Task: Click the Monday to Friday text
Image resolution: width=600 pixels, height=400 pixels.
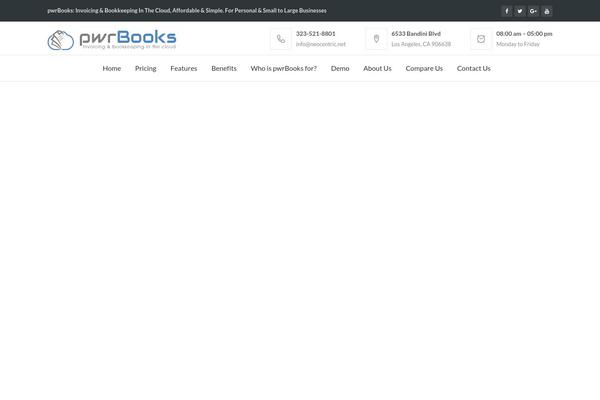Action: (x=518, y=44)
